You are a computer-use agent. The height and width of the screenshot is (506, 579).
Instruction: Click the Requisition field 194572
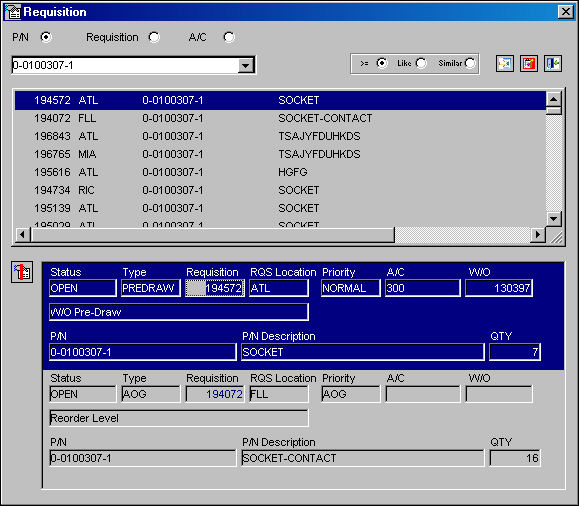215,288
